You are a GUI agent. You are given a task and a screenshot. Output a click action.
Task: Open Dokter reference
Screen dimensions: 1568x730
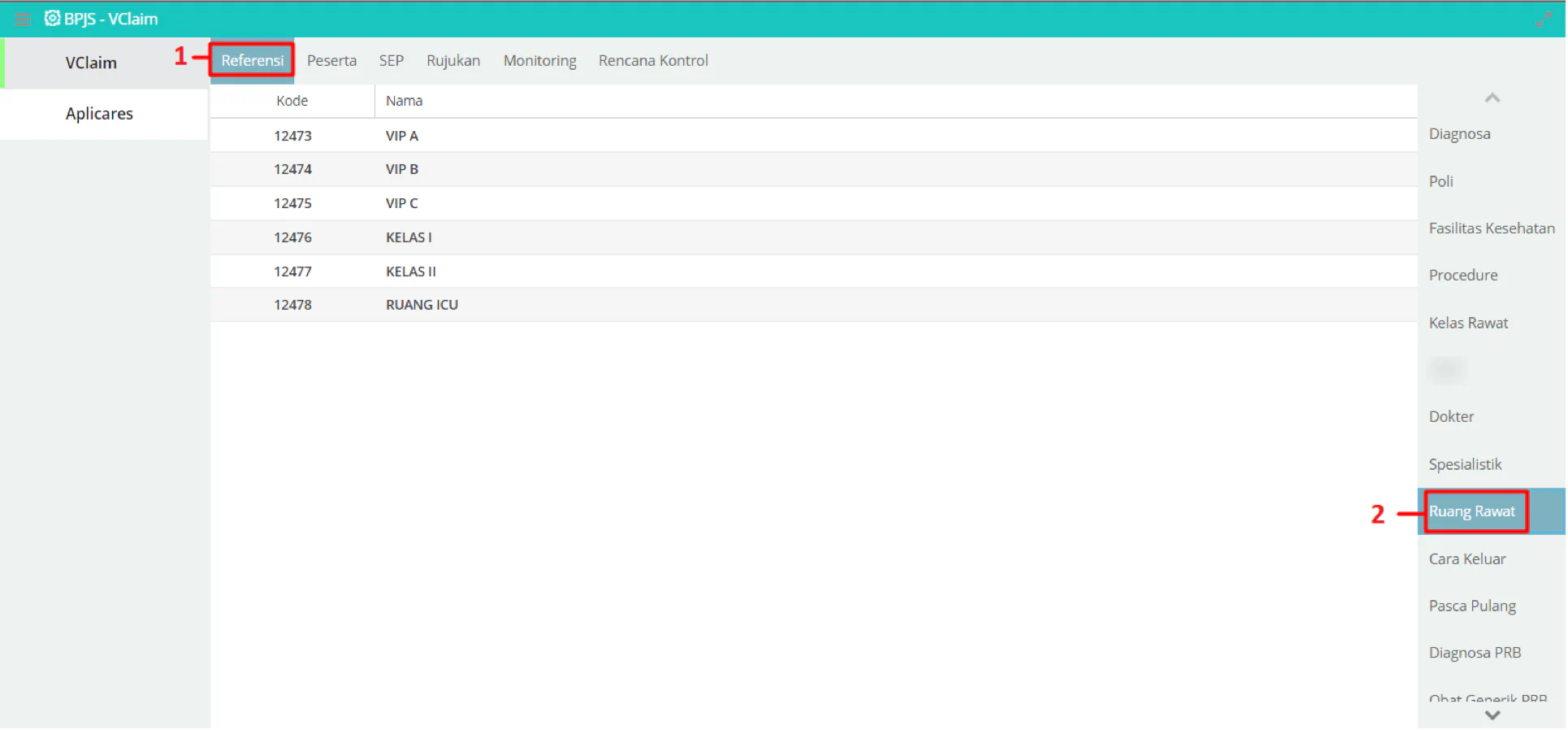1451,416
